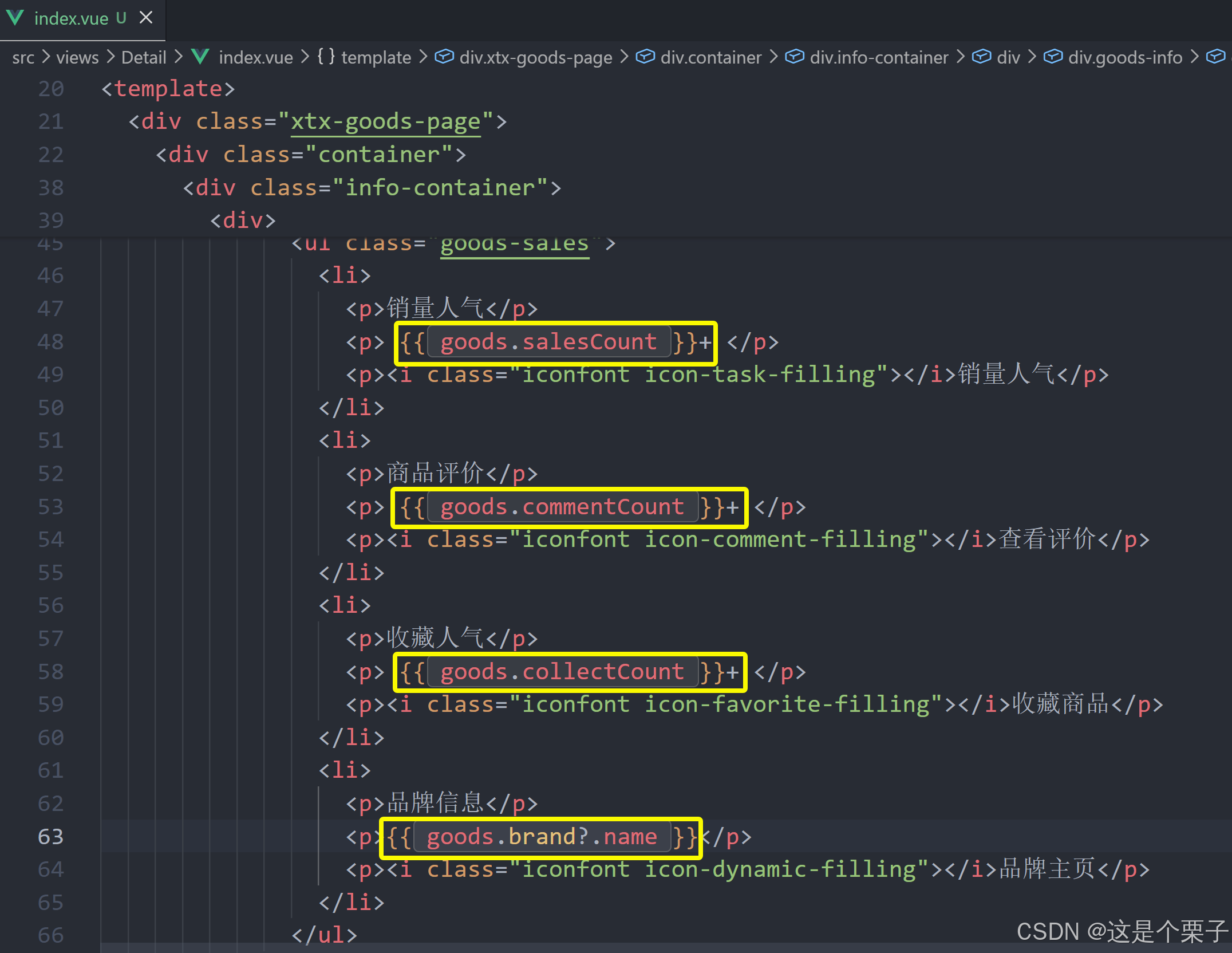Select the index.vue tab
This screenshot has height=953, width=1232.
coord(71,19)
